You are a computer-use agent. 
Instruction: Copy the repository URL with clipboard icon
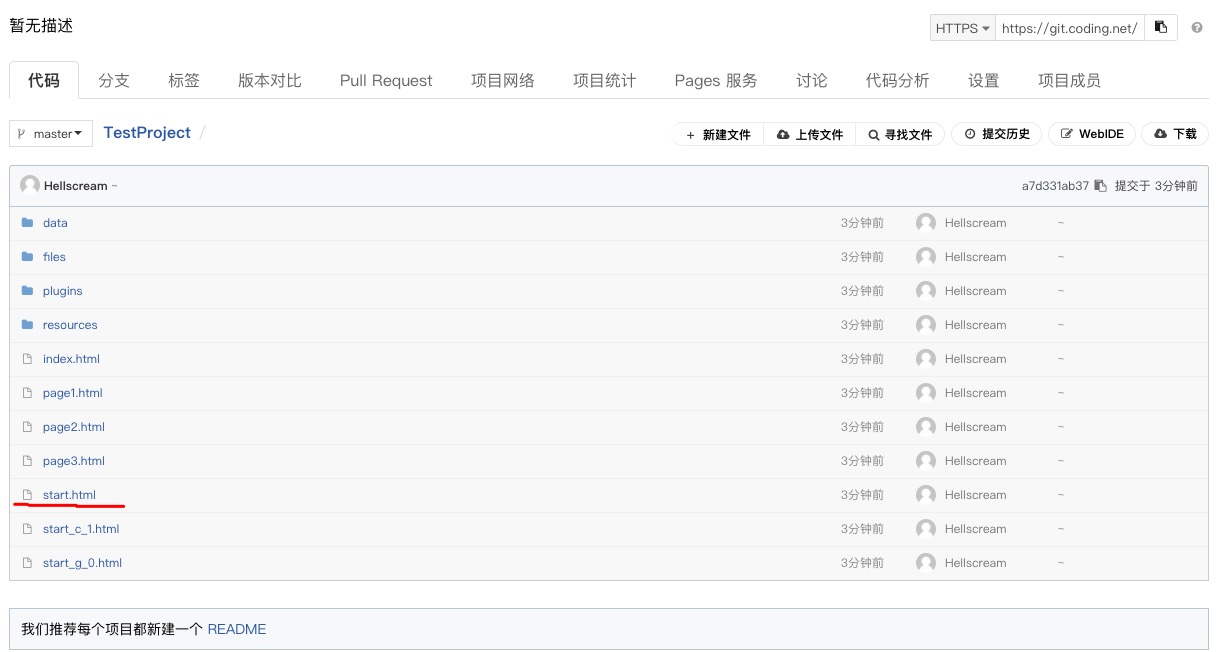(1161, 28)
